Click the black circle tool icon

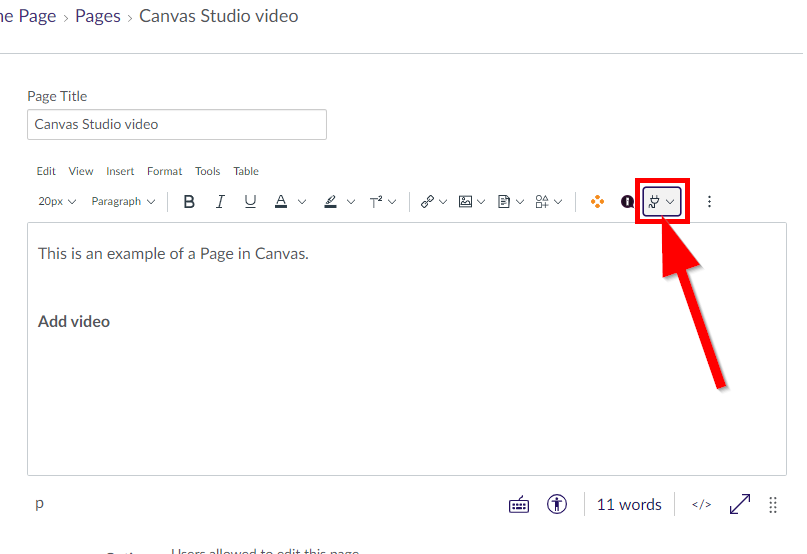click(x=627, y=201)
